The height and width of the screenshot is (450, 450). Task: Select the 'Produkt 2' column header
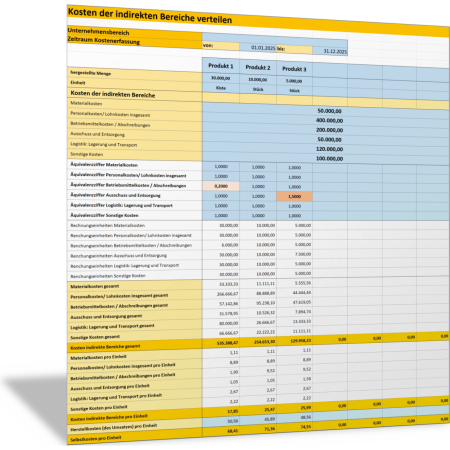point(258,67)
